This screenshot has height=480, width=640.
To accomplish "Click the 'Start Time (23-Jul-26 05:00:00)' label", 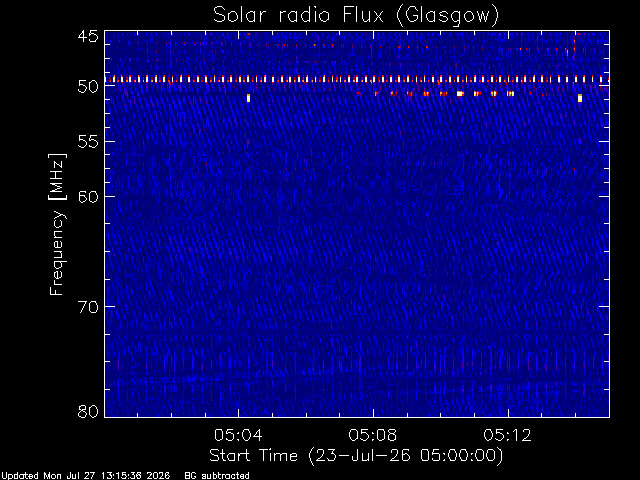I will [356, 456].
